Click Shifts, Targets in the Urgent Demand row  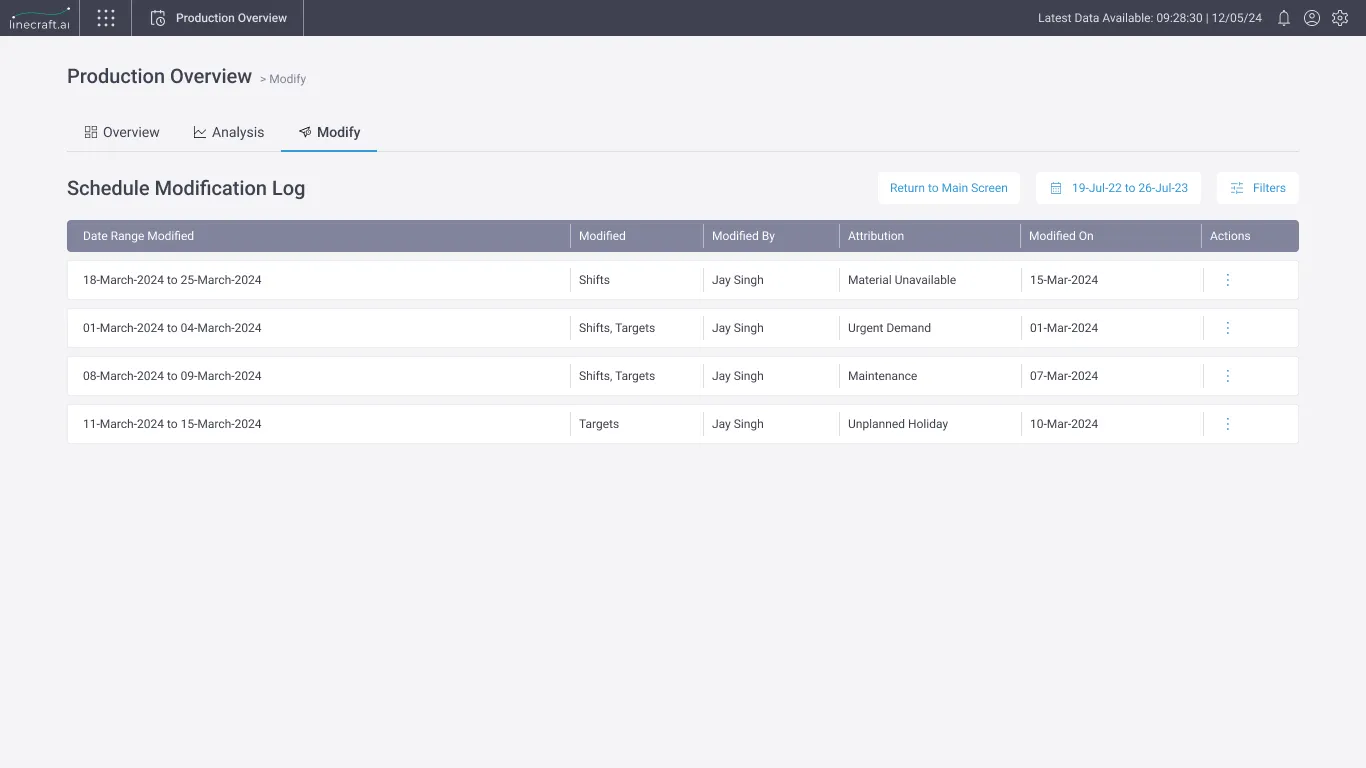pyautogui.click(x=617, y=328)
